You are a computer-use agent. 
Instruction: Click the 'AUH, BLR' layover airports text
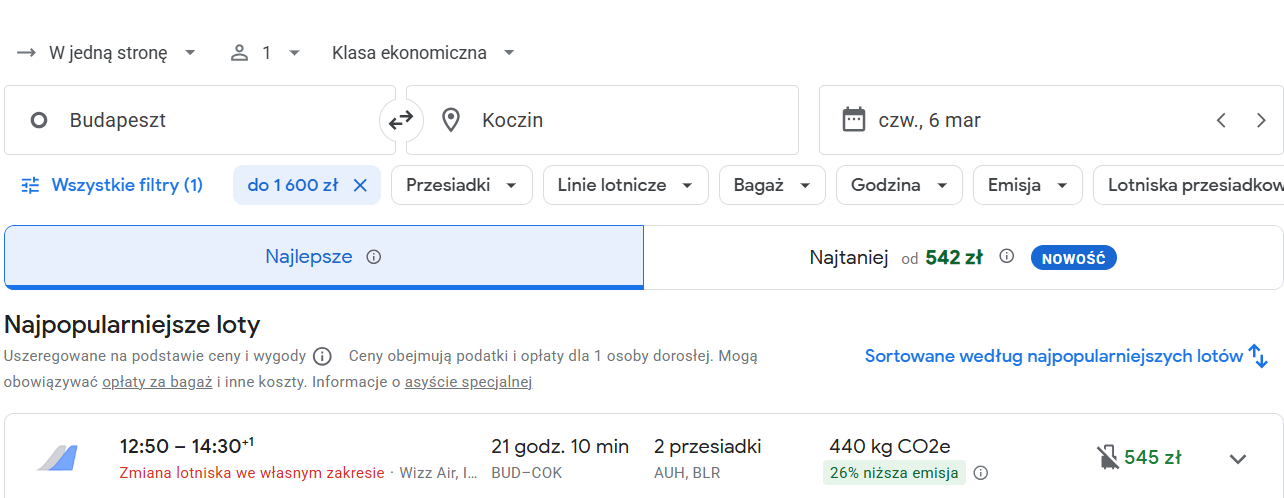pos(686,473)
